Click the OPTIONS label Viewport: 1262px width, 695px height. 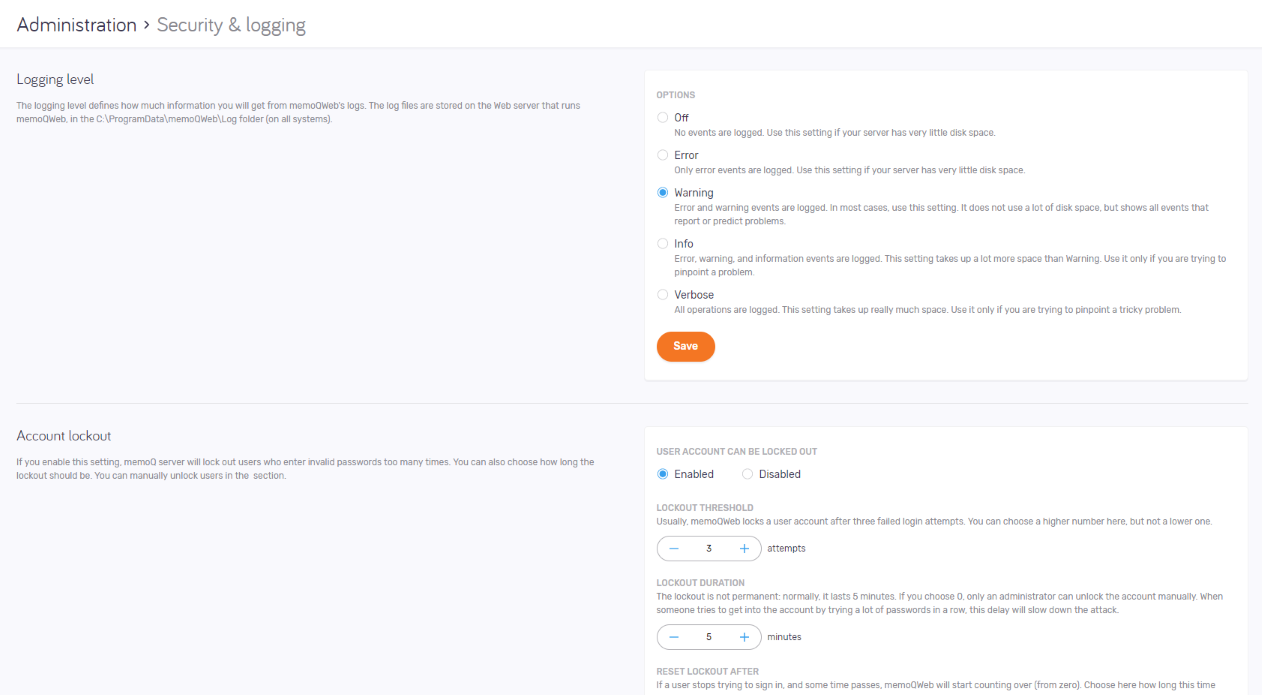click(x=676, y=95)
